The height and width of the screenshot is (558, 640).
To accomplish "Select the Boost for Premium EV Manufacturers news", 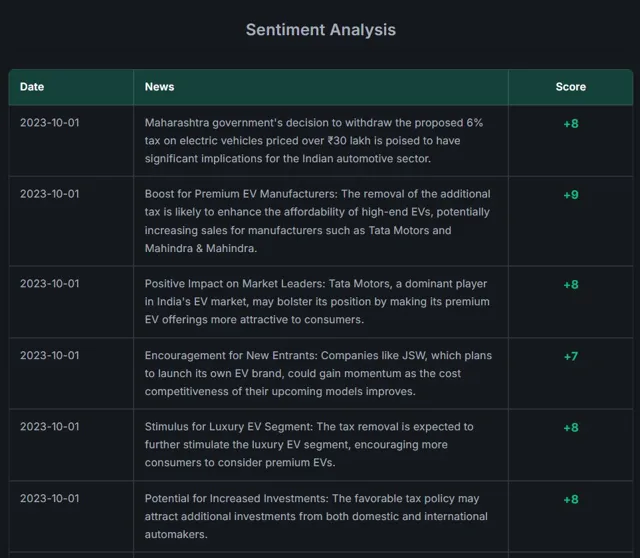I will pos(318,221).
